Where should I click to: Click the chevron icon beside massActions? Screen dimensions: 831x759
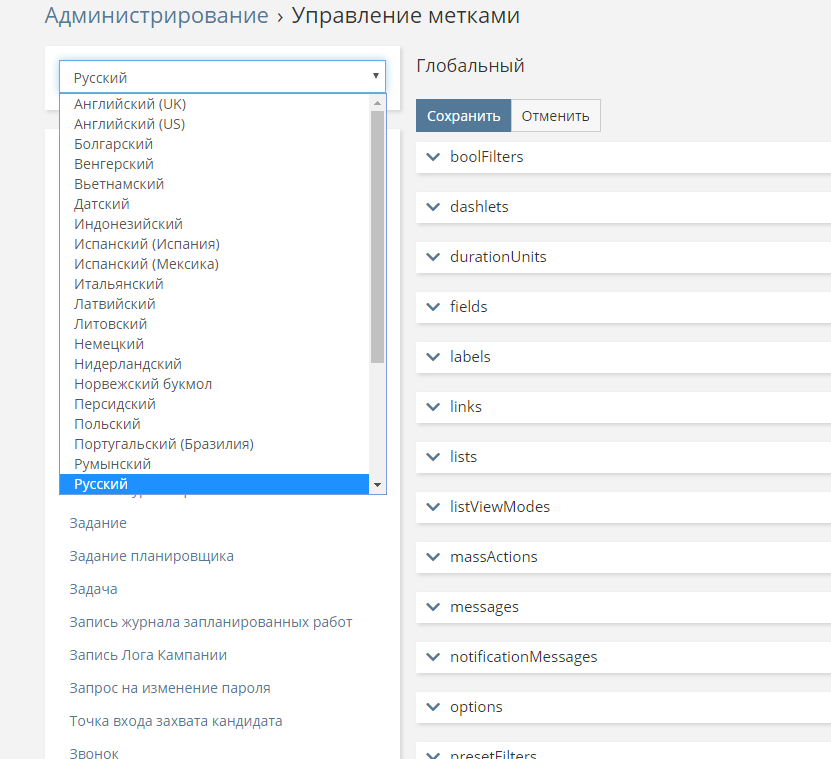[x=433, y=557]
